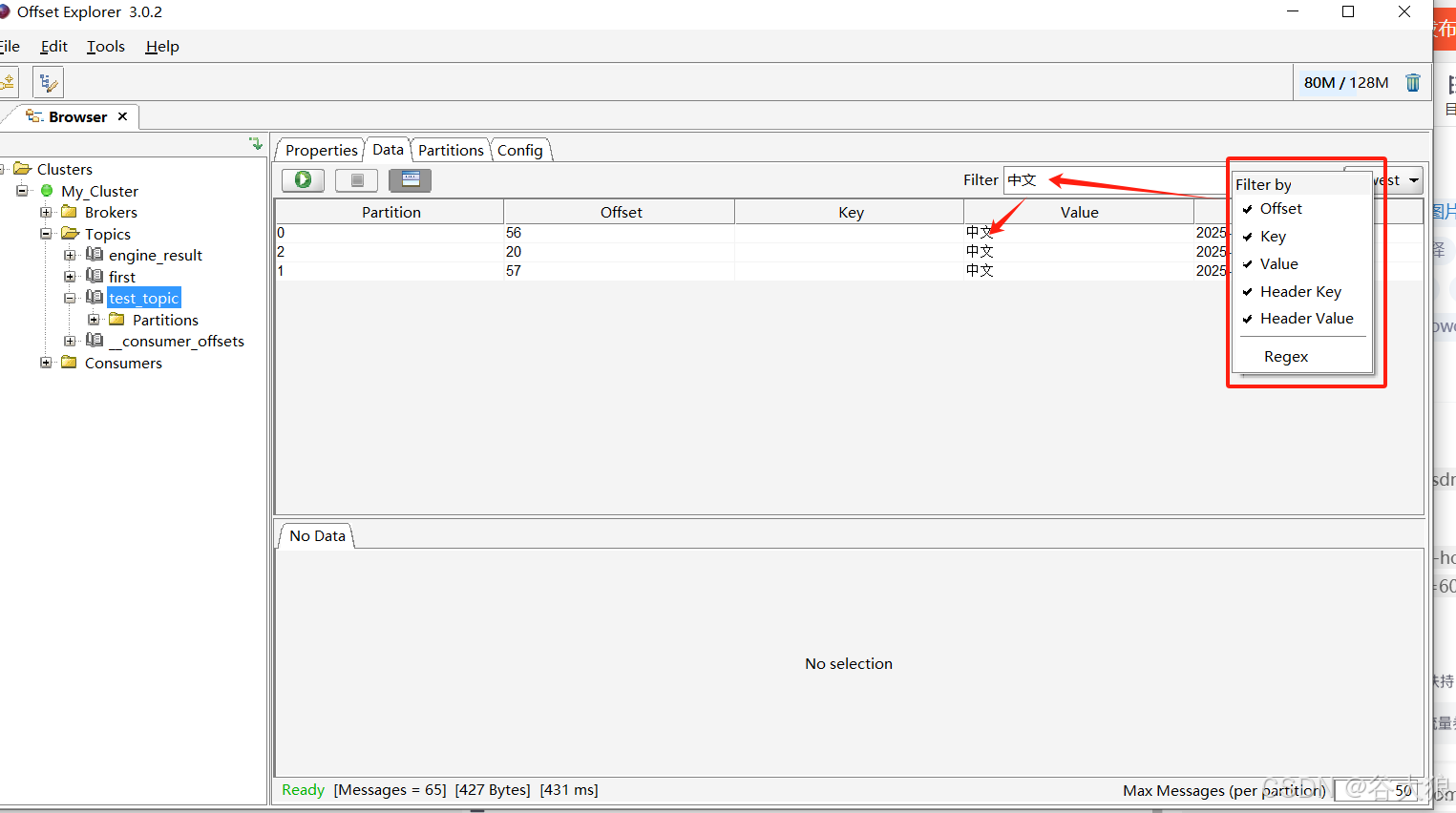1456x813 pixels.
Task: Uncheck Value in the Filter by menu
Action: [x=1278, y=264]
